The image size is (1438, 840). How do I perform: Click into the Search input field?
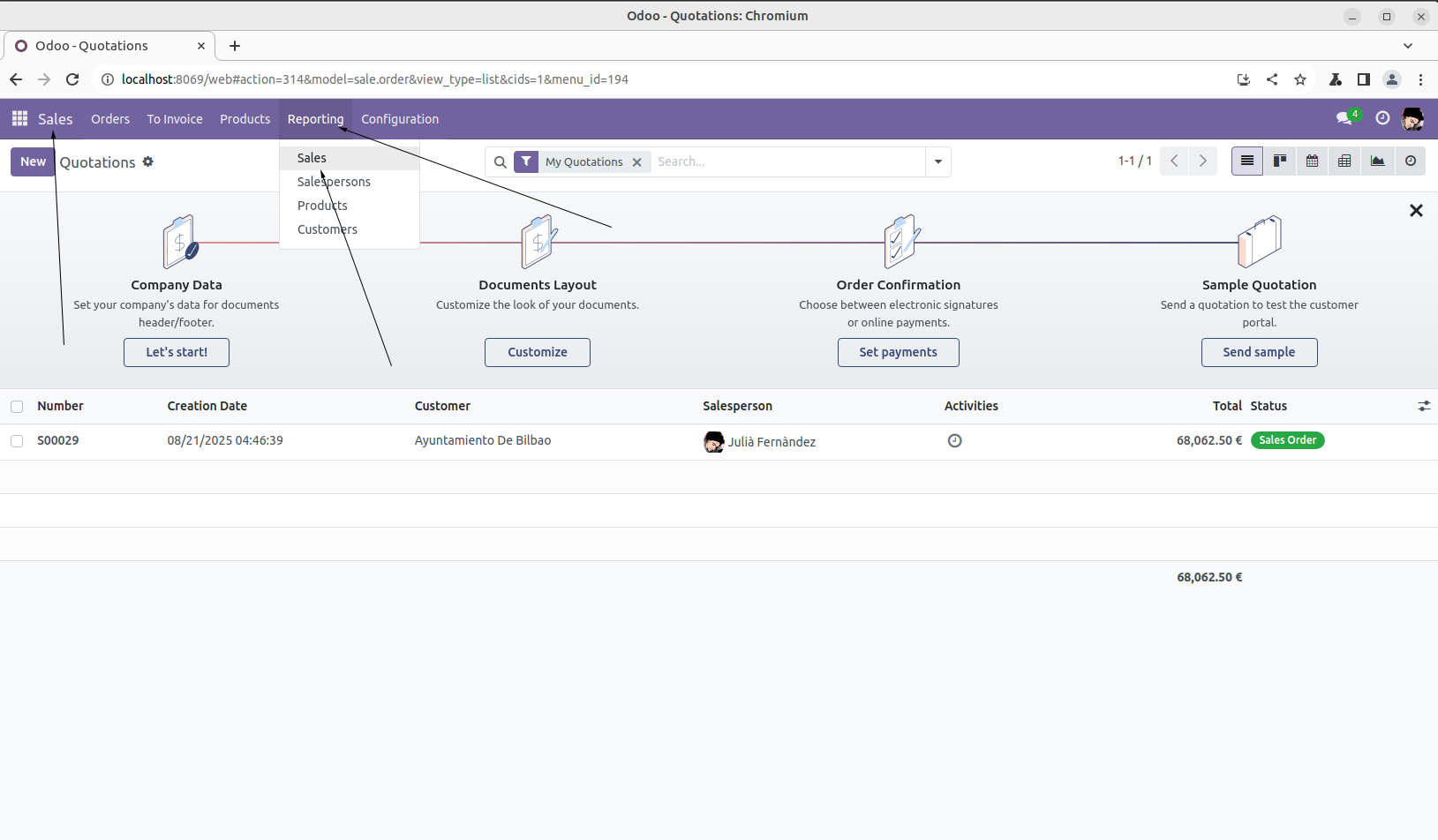(786, 162)
